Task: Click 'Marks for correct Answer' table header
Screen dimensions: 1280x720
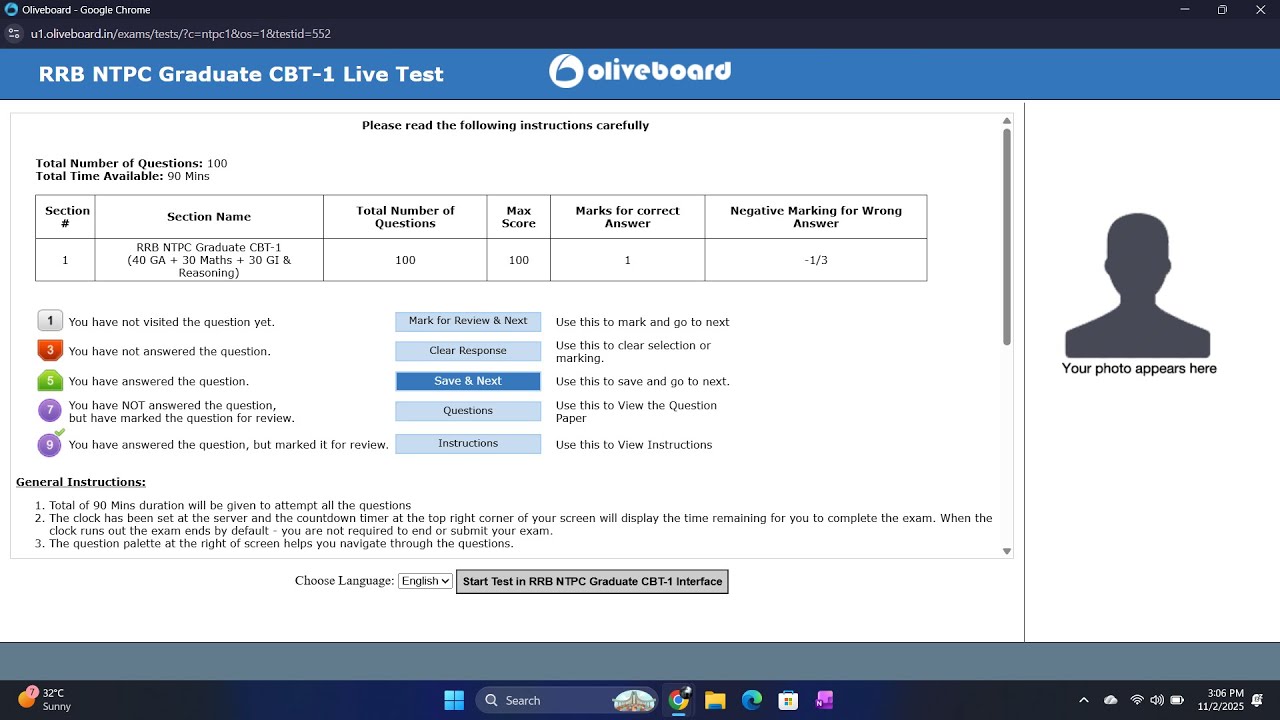Action: coord(627,217)
